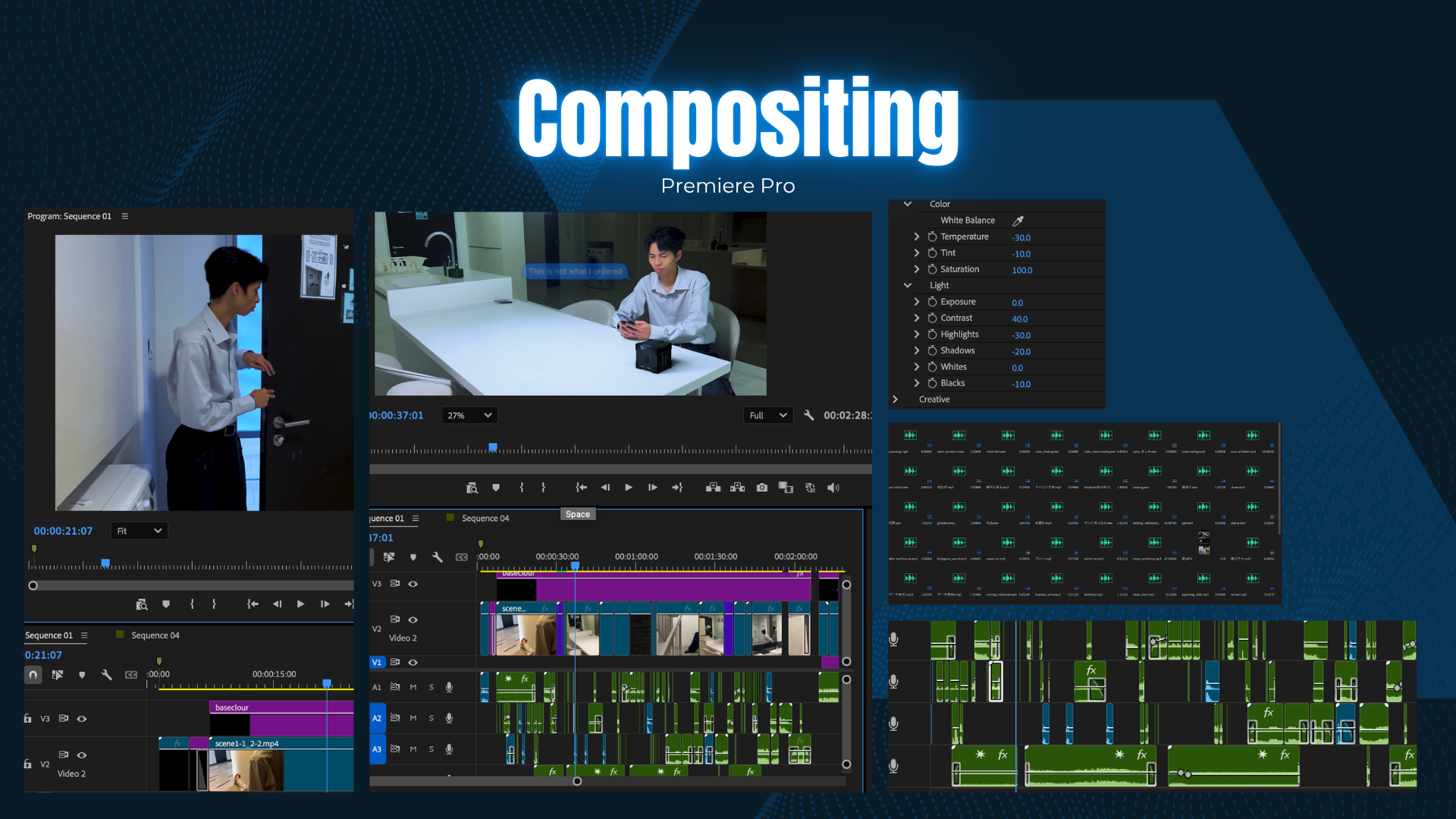The height and width of the screenshot is (819, 1456).
Task: Collapse the Light section
Action: click(x=907, y=285)
